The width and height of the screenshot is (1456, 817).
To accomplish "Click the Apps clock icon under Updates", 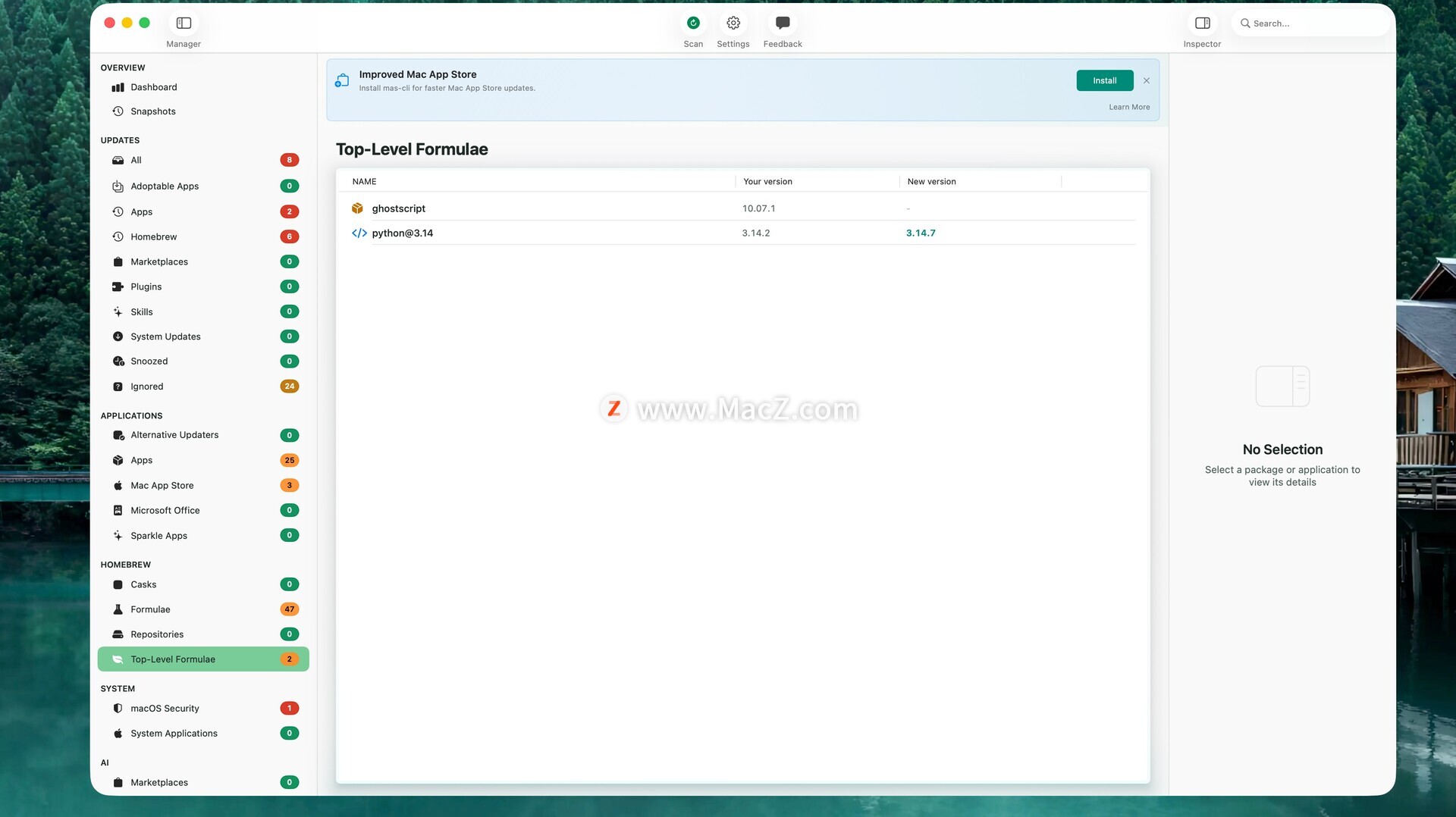I will tap(118, 212).
